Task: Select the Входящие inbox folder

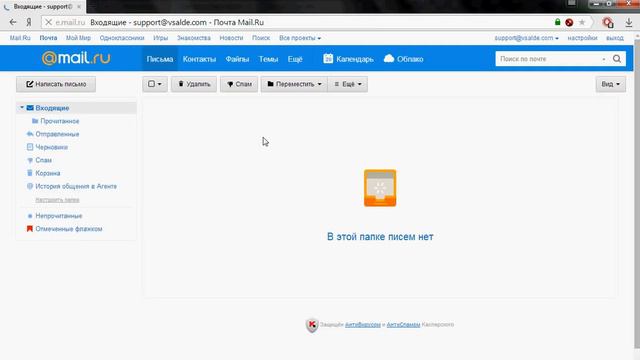Action: click(52, 108)
